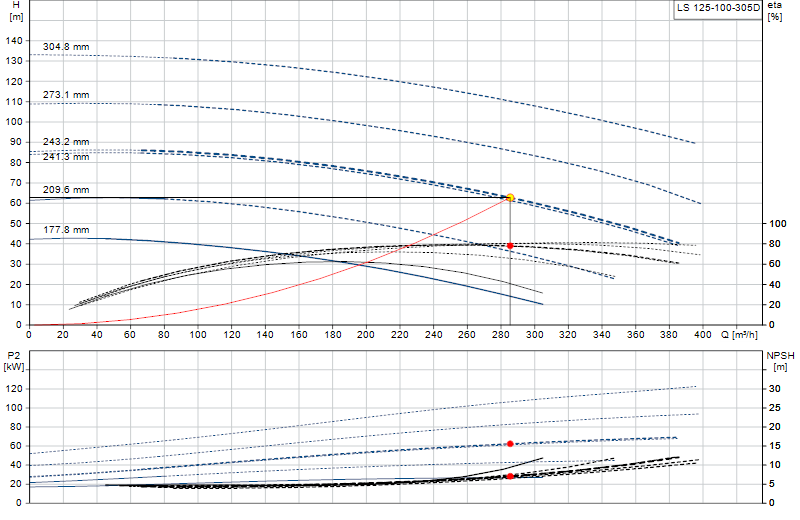Click the 100 value on the eta axis
Image resolution: width=800 pixels, height=520 pixels.
tap(778, 224)
